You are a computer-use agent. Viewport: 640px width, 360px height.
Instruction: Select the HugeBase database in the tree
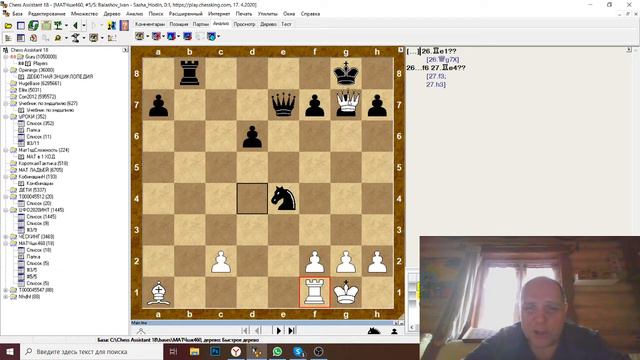pos(40,83)
